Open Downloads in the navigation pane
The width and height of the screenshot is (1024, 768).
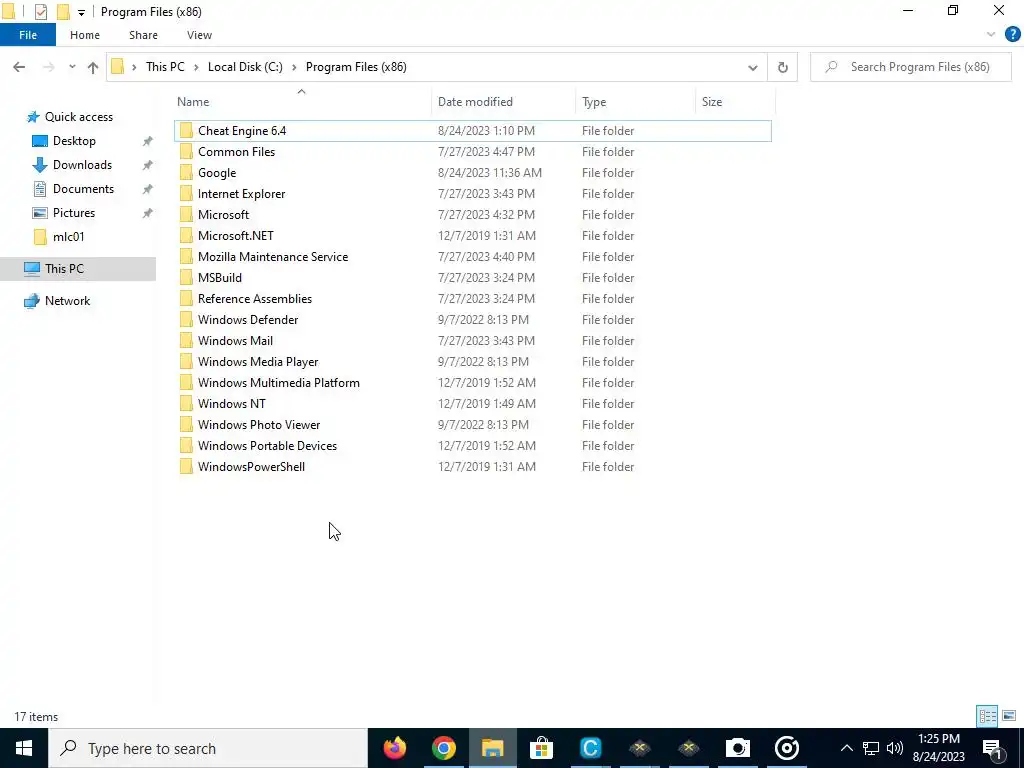pos(82,165)
